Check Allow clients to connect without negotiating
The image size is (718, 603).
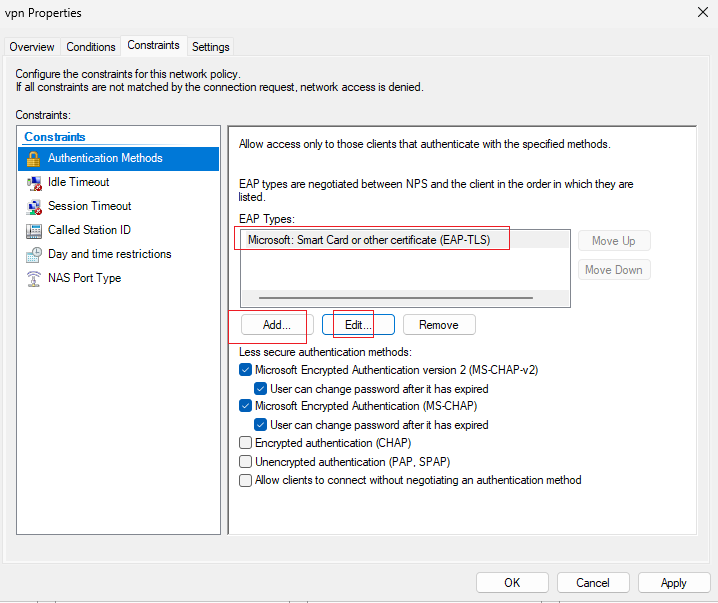pos(245,480)
